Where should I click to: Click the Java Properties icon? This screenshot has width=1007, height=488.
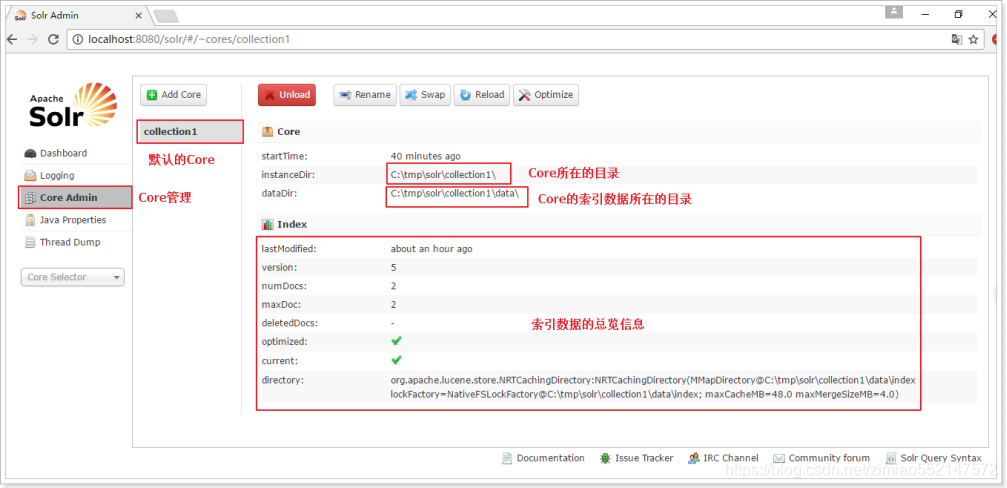click(30, 220)
